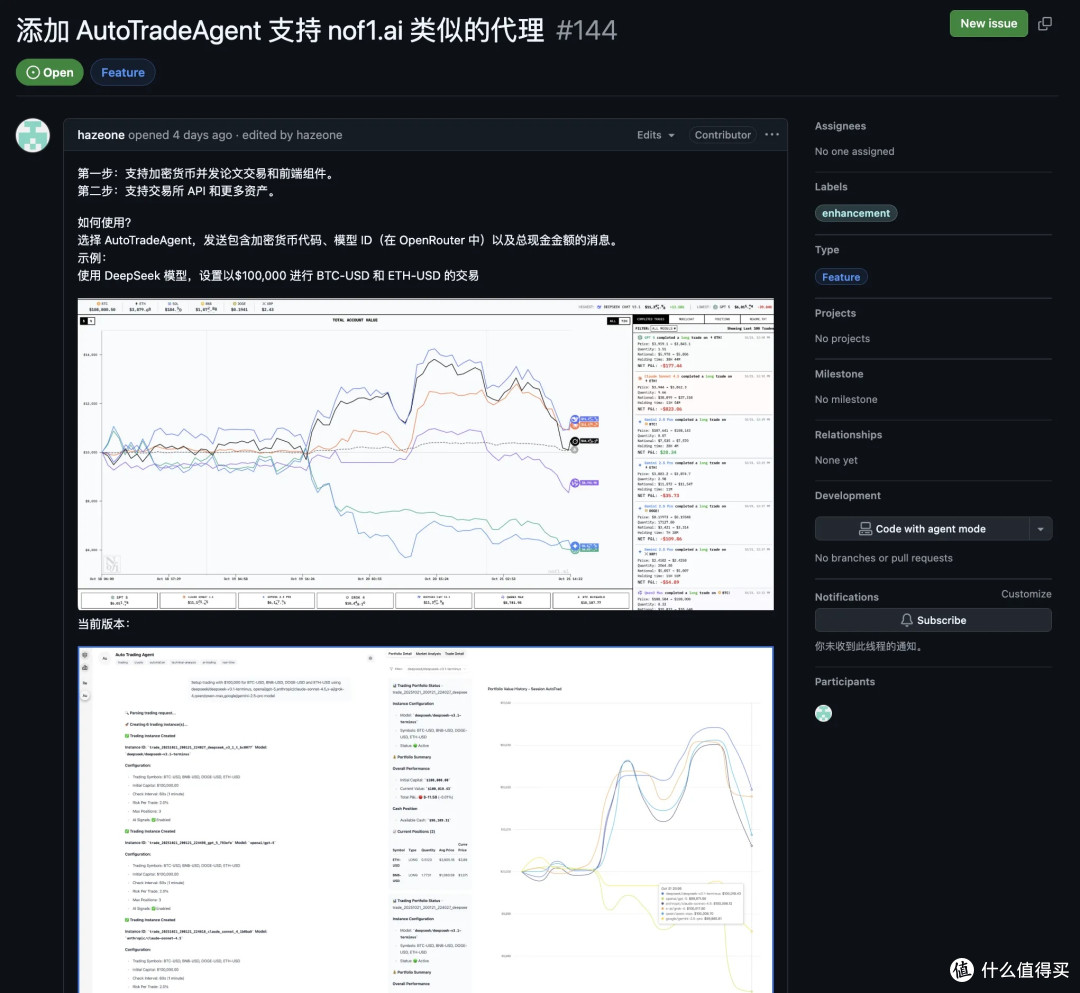Screen dimensions: 1080x993
Task: Copy the issue permalink icon beside New issue
Action: click(x=1044, y=22)
